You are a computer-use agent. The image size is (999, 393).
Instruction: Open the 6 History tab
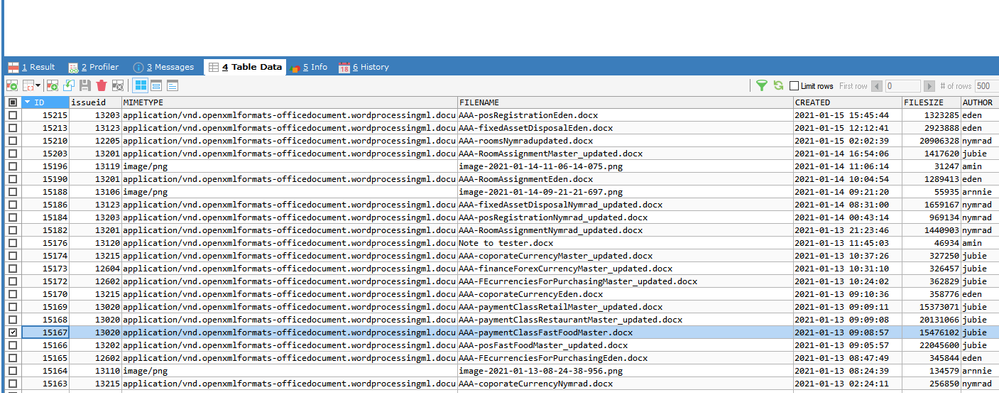pos(364,67)
